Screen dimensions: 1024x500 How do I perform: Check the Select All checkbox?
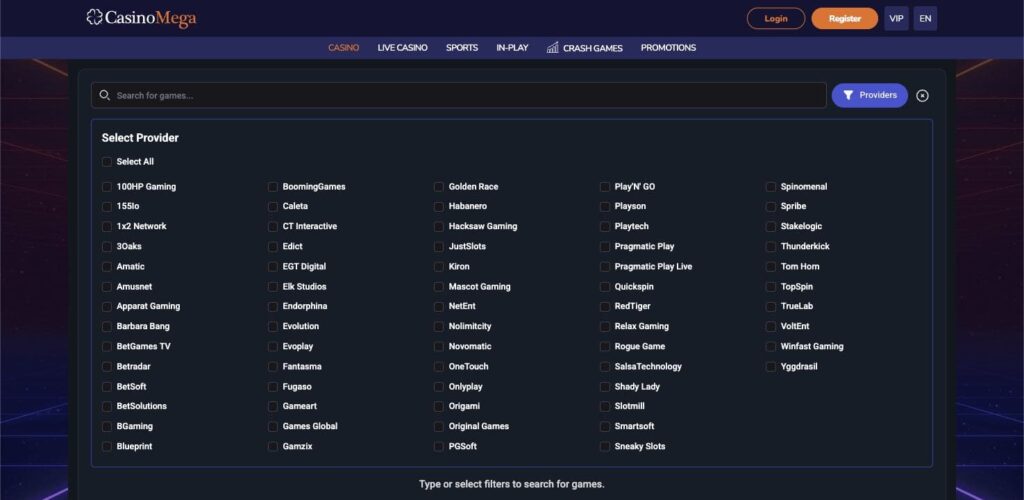coord(107,162)
